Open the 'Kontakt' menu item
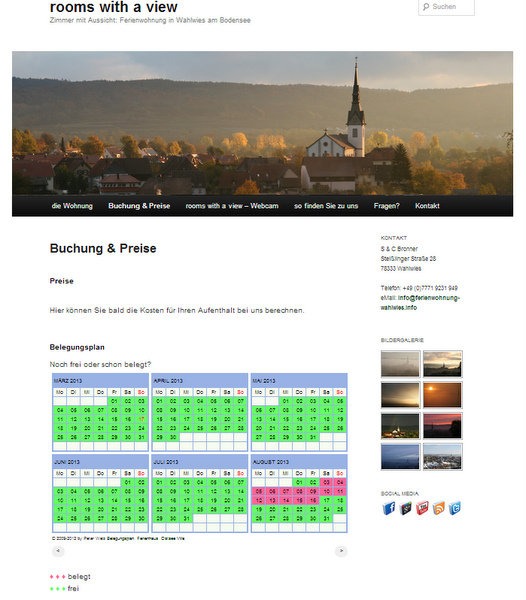526x600 pixels. click(x=427, y=206)
